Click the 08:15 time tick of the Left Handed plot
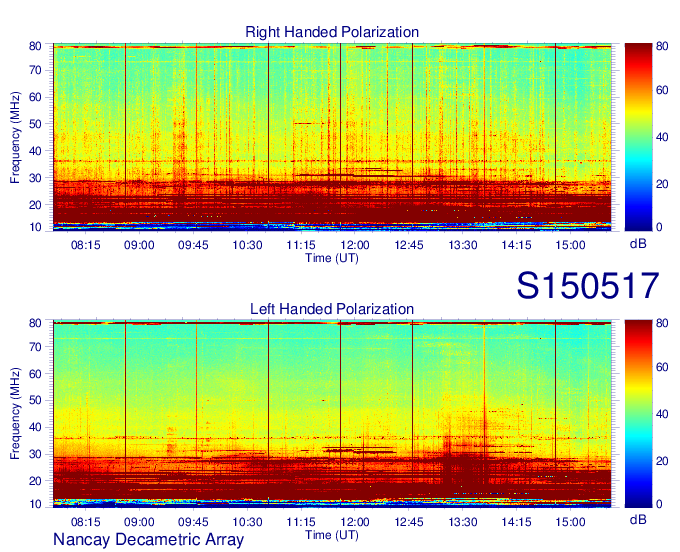The height and width of the screenshot is (552, 680). point(85,522)
